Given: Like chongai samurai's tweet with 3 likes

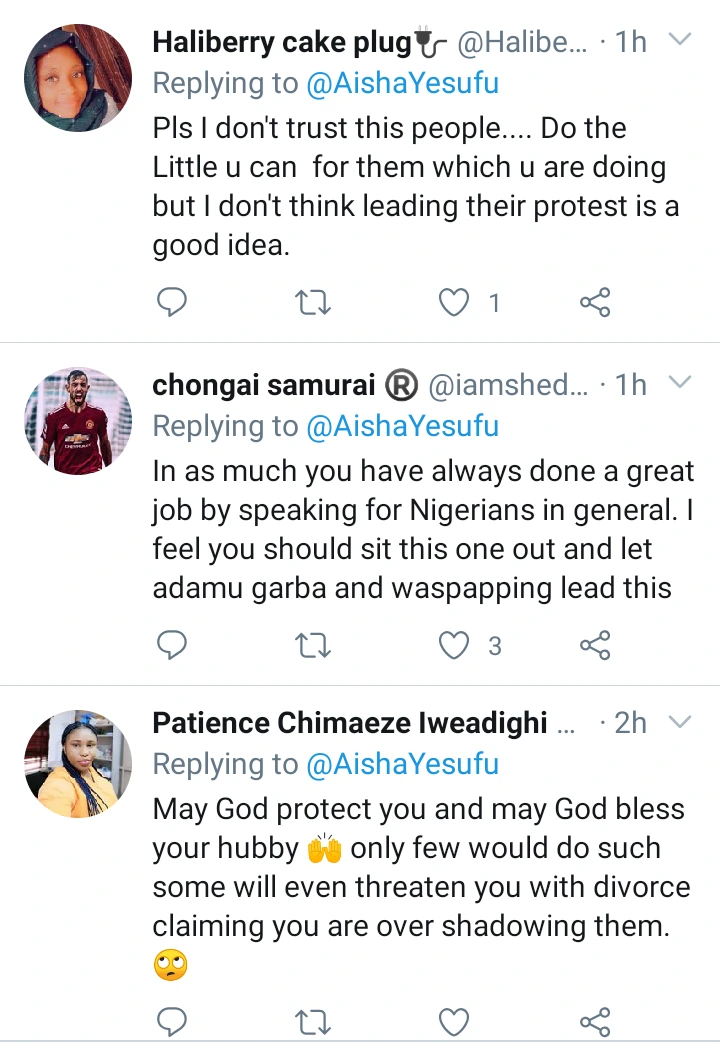Looking at the screenshot, I should tap(455, 645).
